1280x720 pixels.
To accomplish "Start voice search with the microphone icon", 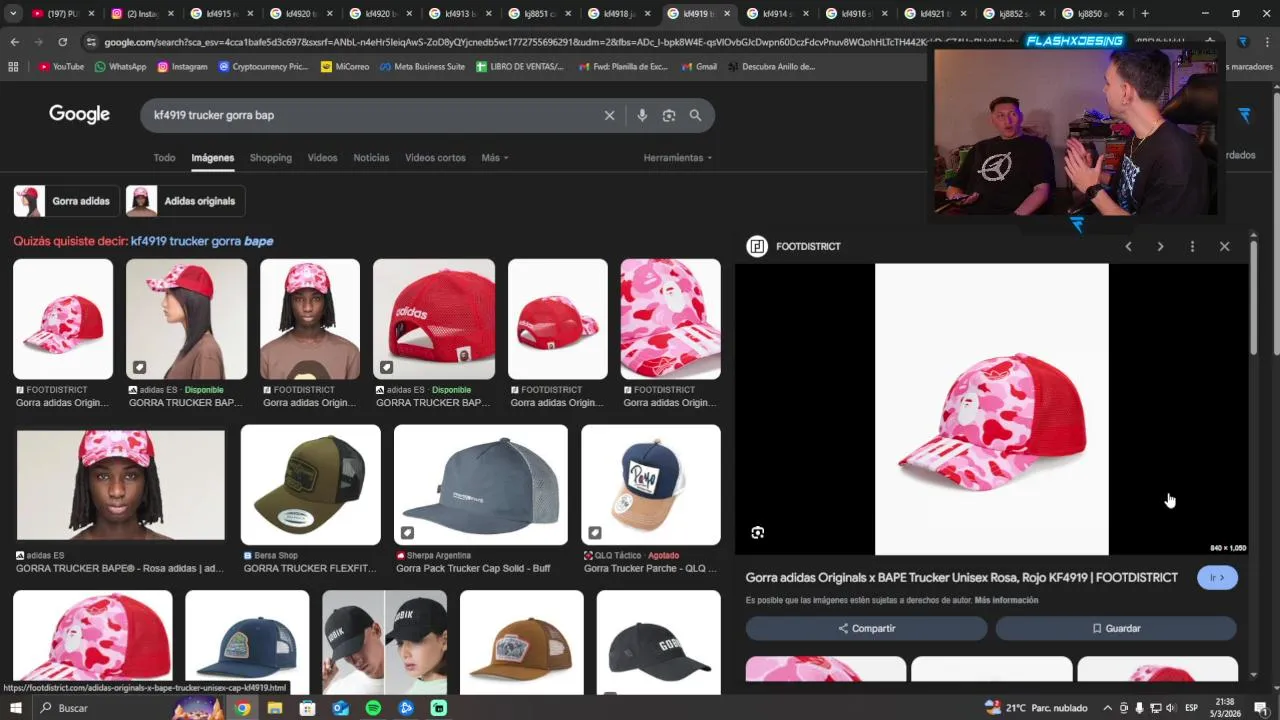I will click(x=642, y=115).
